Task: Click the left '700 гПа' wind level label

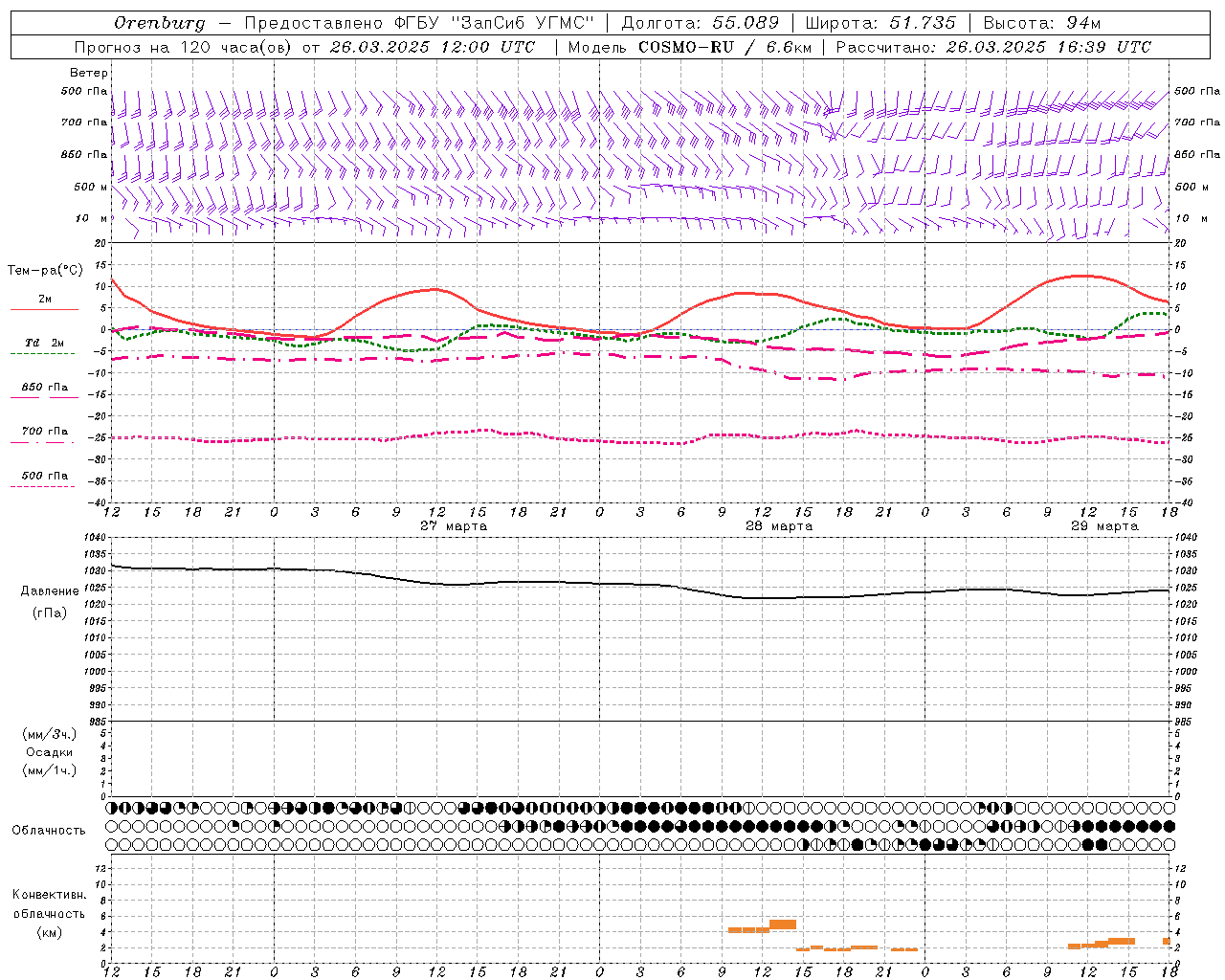Action: tap(84, 122)
